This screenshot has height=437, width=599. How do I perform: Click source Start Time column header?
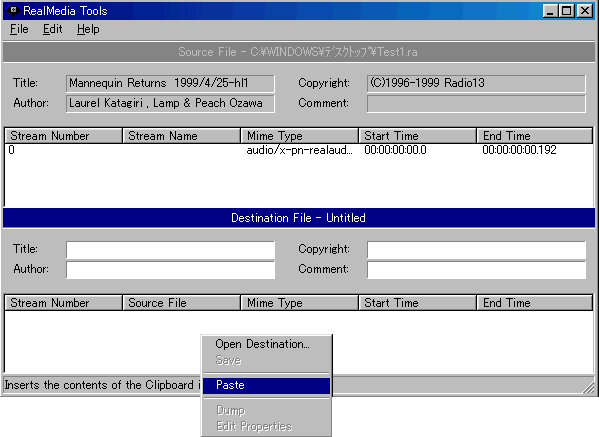tap(418, 136)
